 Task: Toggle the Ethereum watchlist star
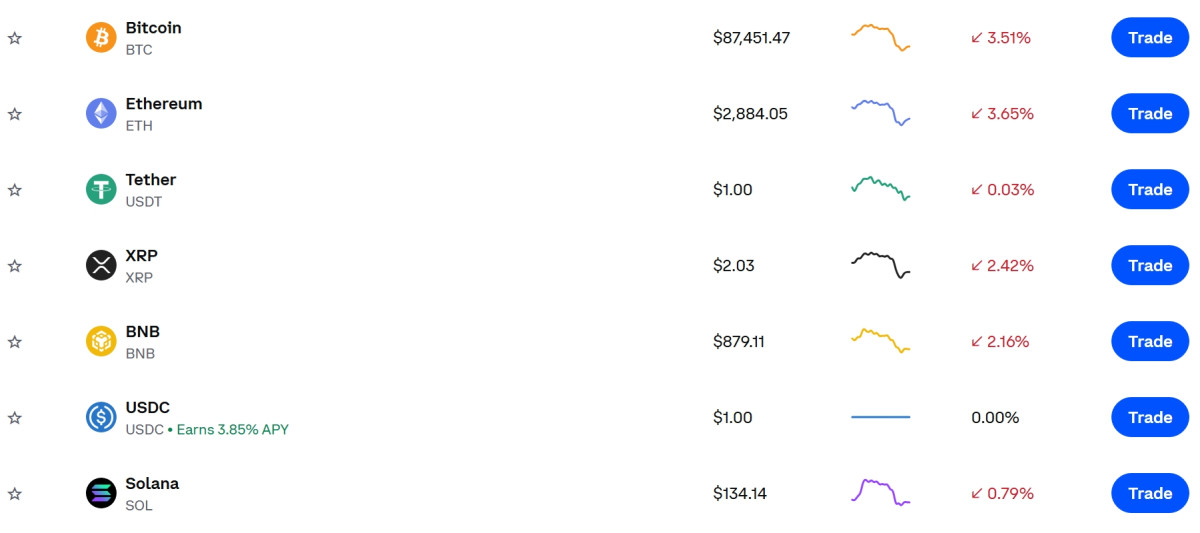[15, 114]
